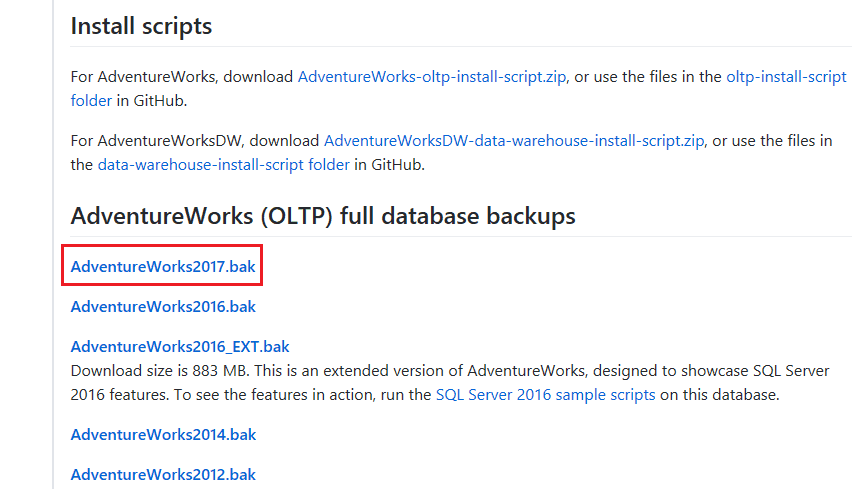This screenshot has width=852, height=489.
Task: Follow the SQL Server 2016 sample scripts link
Action: pos(545,395)
